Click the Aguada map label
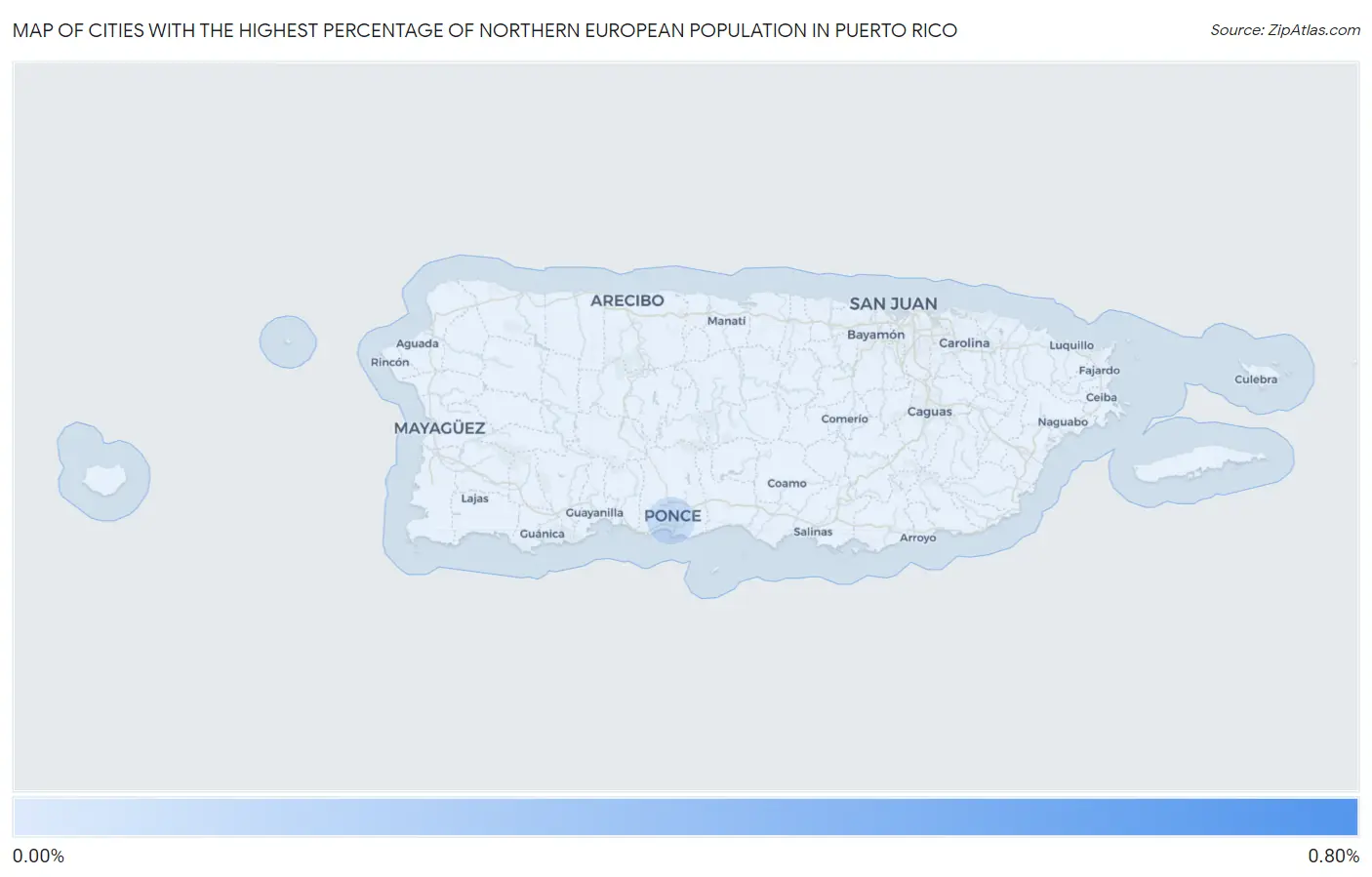Viewport: 1372px width, 877px height. tap(417, 343)
